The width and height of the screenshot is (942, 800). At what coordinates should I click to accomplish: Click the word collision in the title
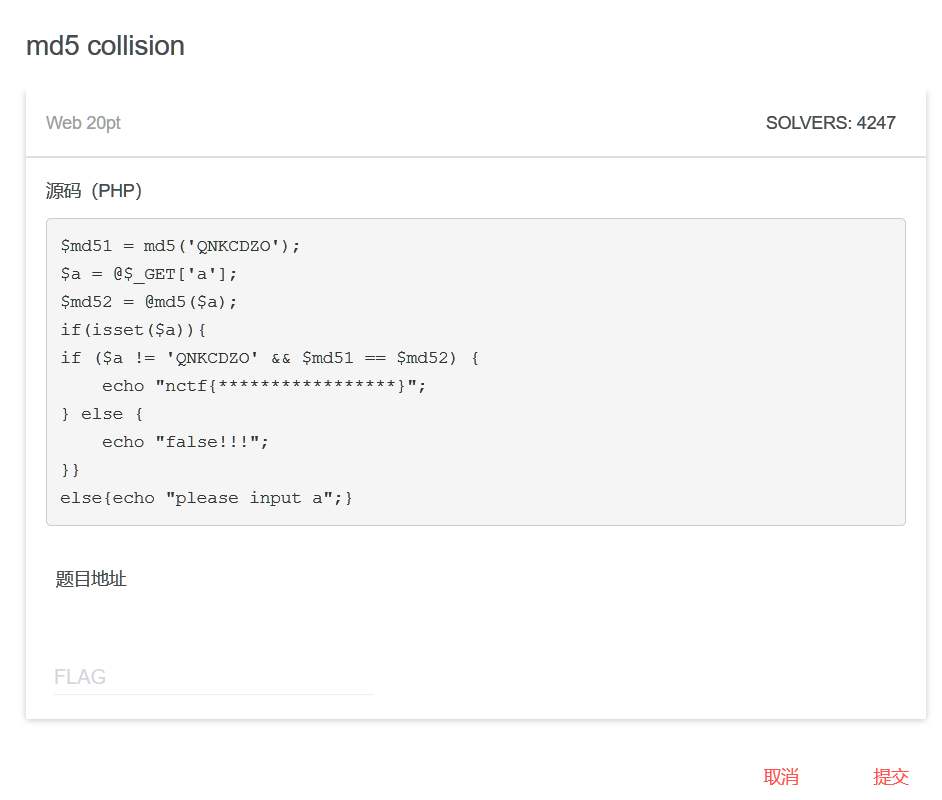[135, 46]
